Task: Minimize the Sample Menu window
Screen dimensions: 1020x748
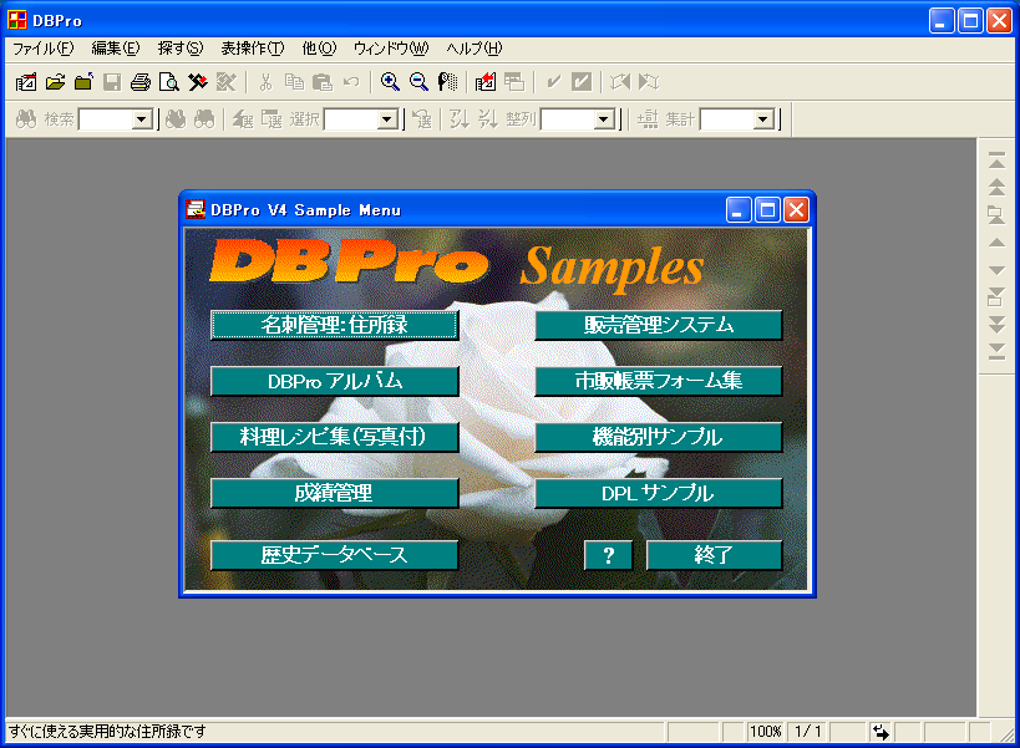Action: pos(738,211)
